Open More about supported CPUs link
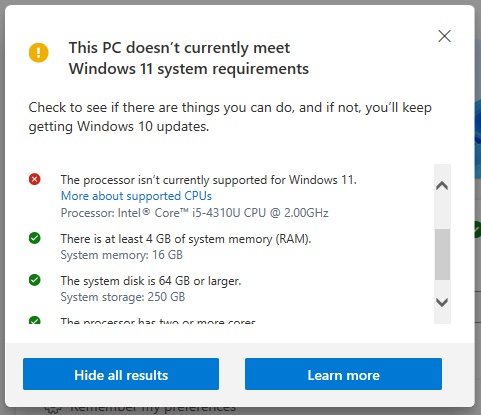 tap(136, 196)
